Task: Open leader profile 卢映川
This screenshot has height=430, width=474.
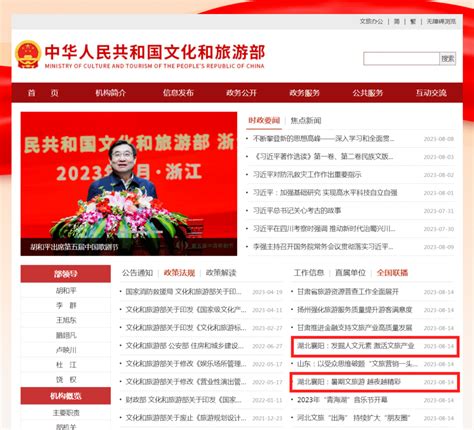Action: tap(66, 350)
